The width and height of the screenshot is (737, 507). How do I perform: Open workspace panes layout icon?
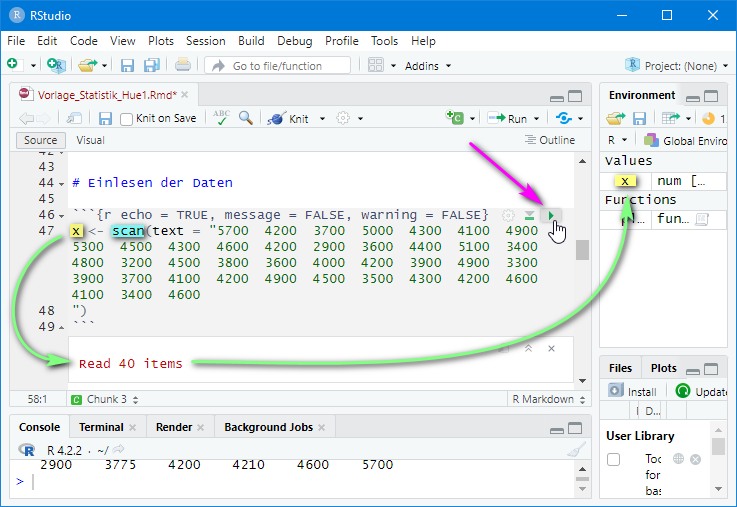376,65
